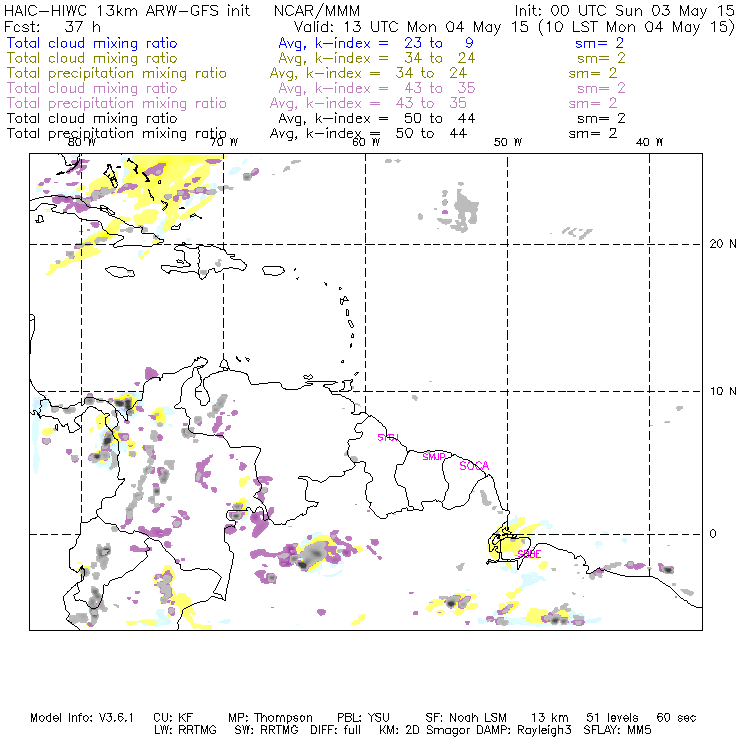Click the black 'Total cloud mixing ratio' legend line

[92, 118]
